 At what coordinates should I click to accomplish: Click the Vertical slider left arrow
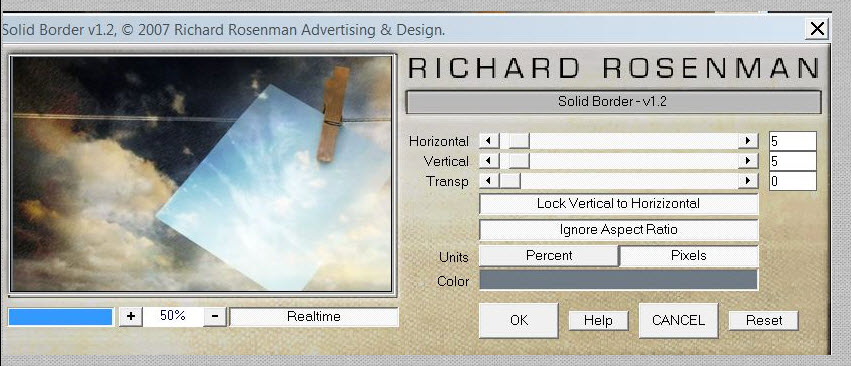(x=489, y=161)
